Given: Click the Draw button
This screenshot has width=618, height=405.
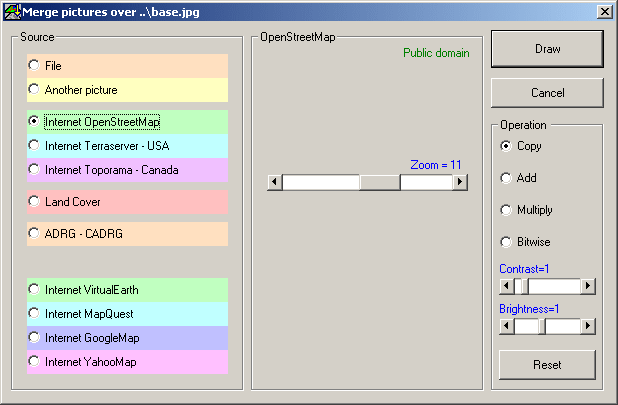Looking at the screenshot, I should click(x=547, y=49).
